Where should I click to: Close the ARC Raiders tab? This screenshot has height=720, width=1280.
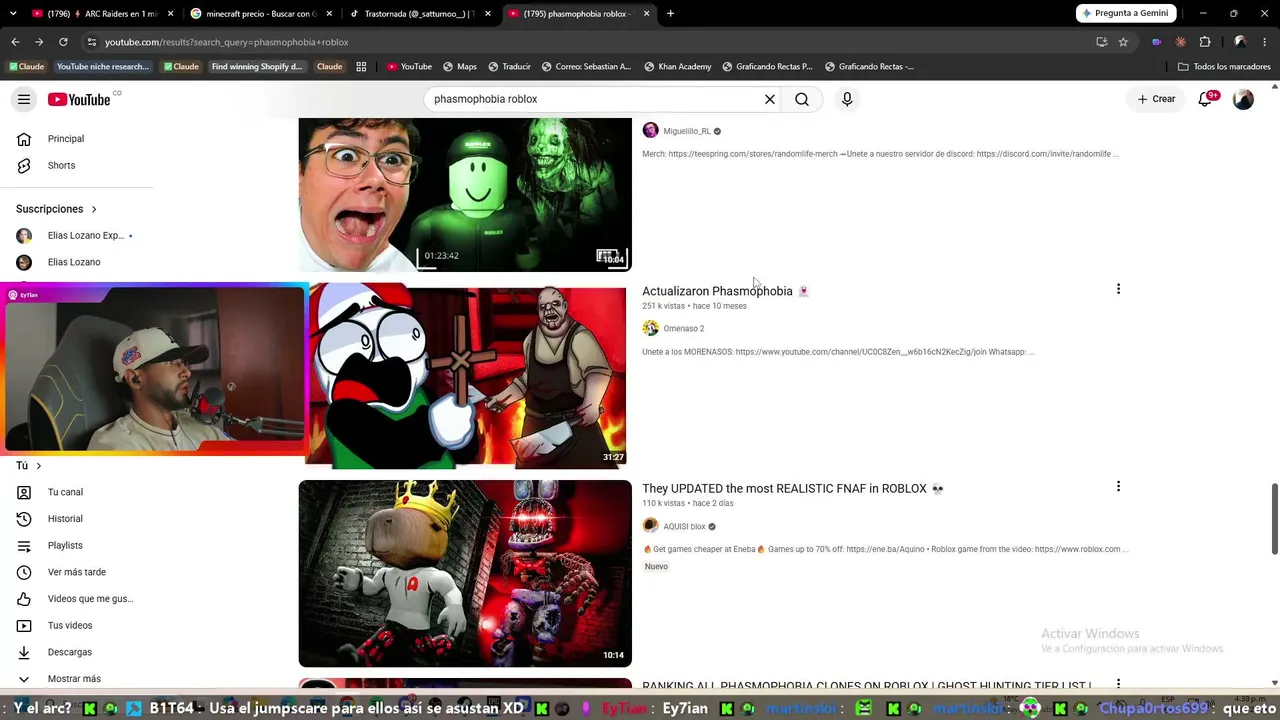[171, 14]
